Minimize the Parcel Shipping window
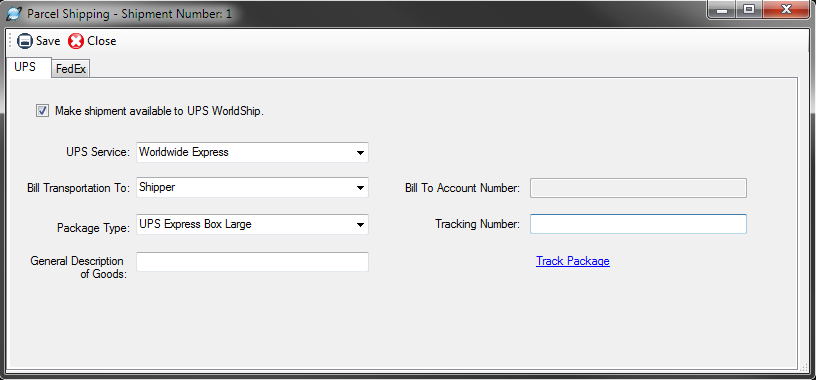Screen dimensions: 816x380 coord(721,9)
